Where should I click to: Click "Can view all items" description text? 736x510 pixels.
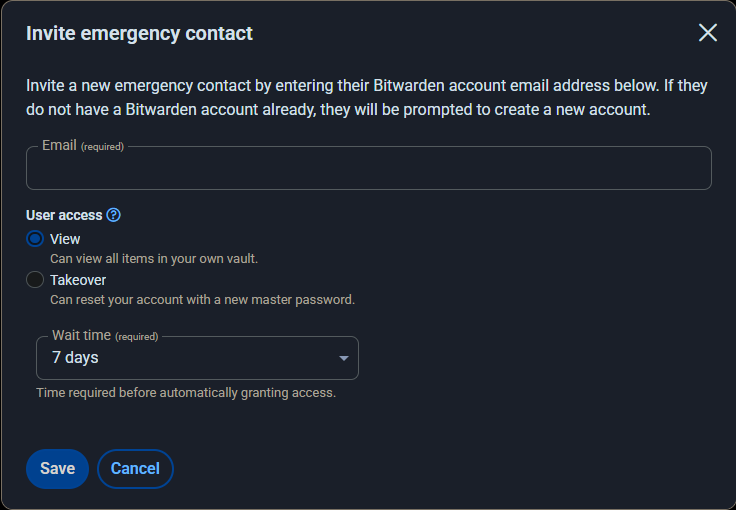154,258
